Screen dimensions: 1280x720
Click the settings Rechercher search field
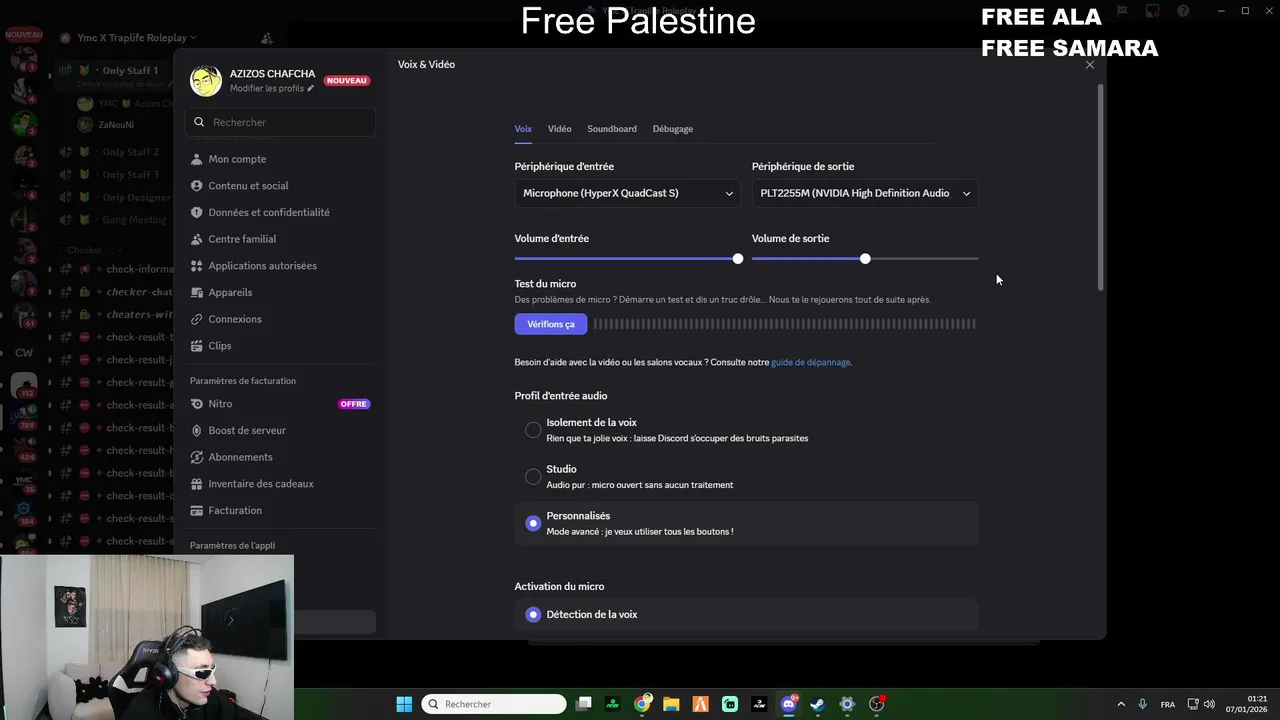[281, 122]
